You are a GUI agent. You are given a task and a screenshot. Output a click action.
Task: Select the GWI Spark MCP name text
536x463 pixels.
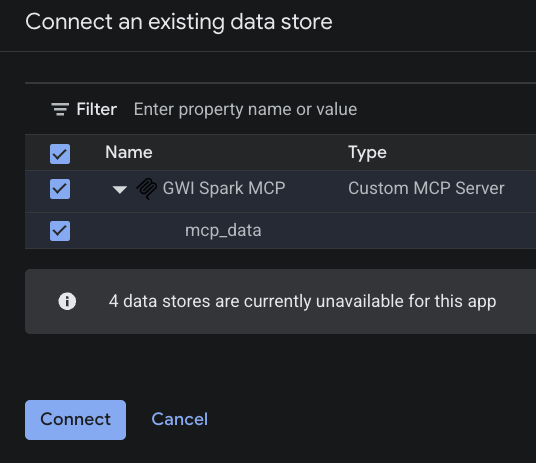tap(224, 188)
